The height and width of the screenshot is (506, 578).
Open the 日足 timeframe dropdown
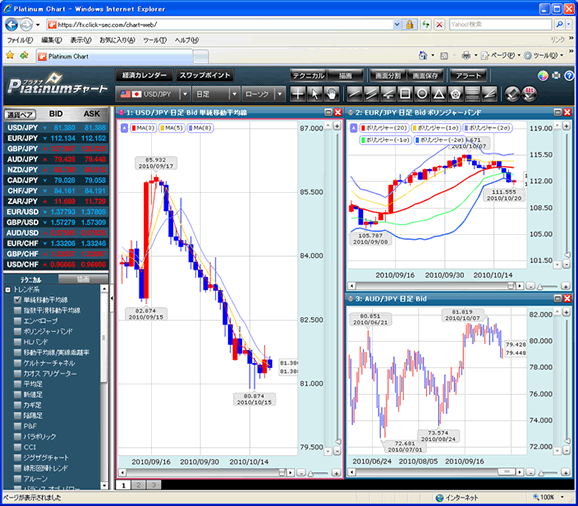tap(234, 94)
